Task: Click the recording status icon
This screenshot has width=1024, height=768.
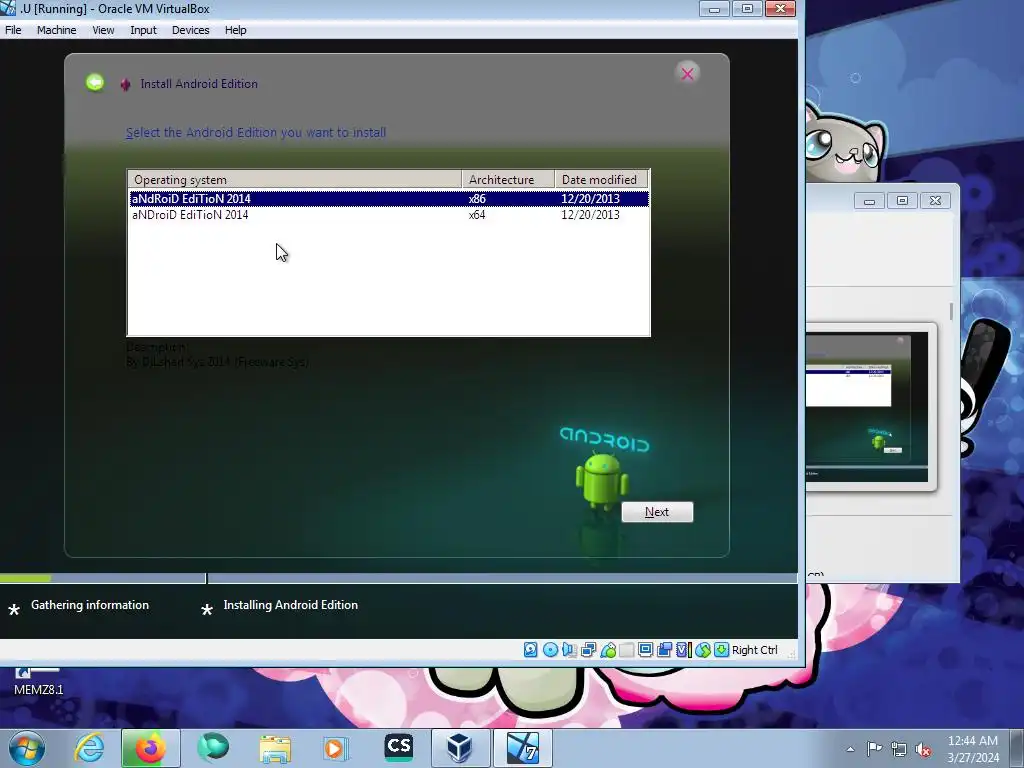Action: pos(664,650)
